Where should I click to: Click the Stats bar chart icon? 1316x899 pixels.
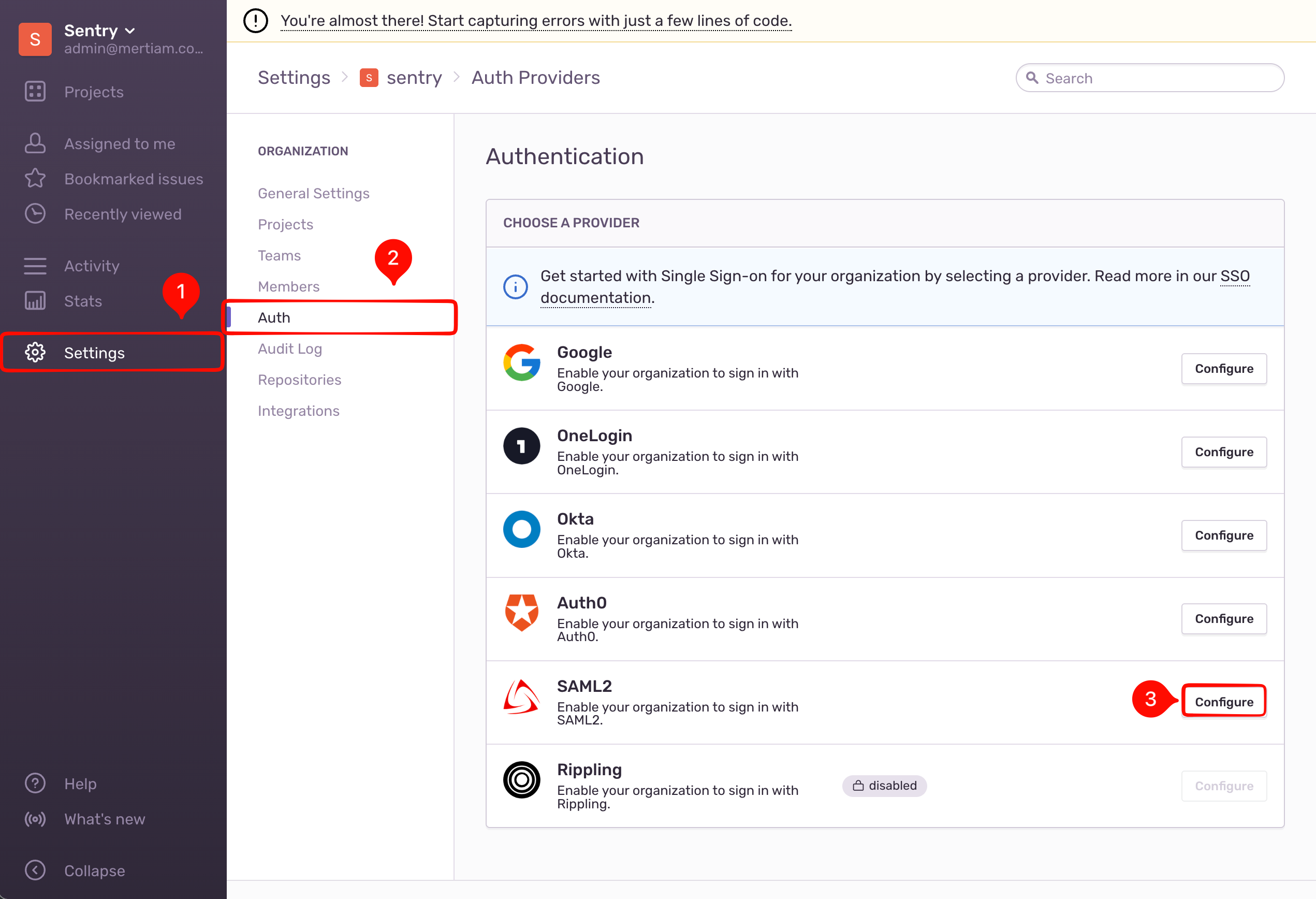click(35, 301)
